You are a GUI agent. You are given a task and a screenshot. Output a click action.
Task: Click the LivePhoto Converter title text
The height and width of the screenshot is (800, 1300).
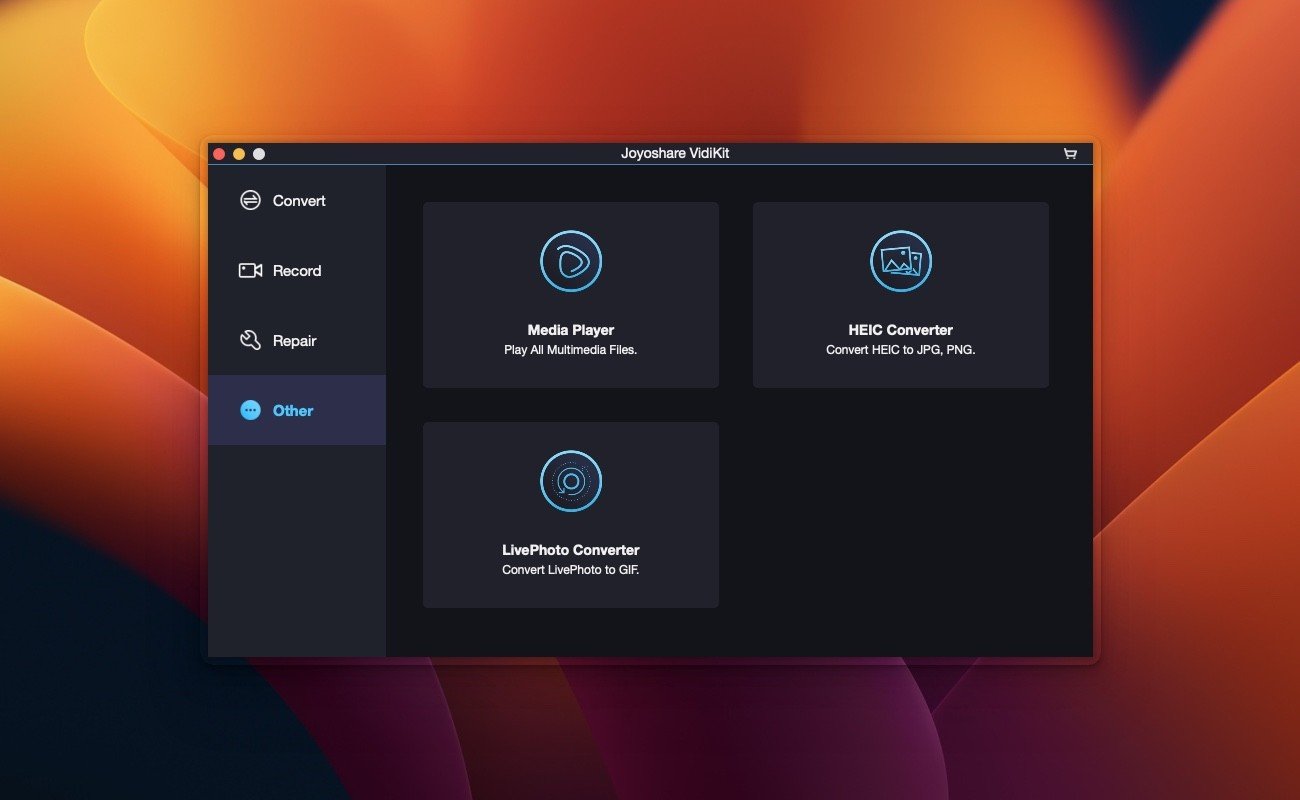click(571, 550)
